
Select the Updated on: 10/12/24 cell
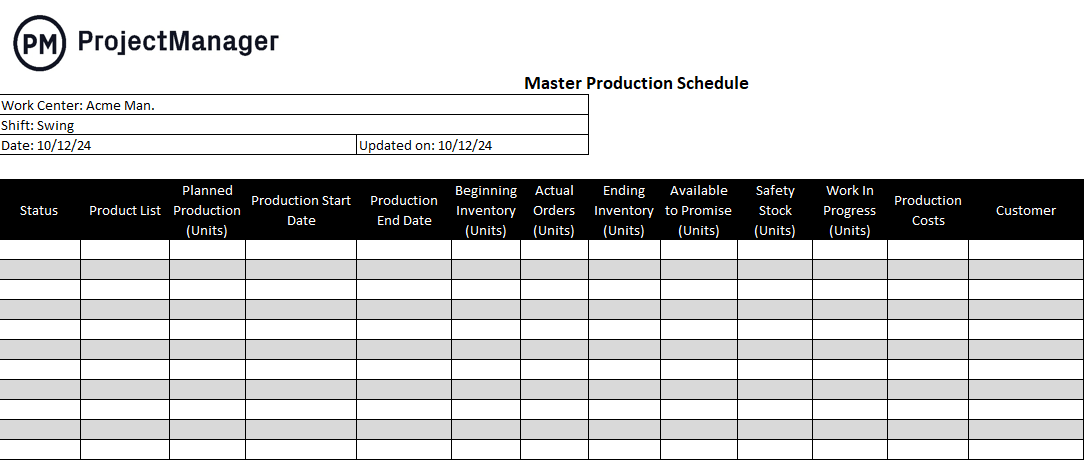coord(473,145)
